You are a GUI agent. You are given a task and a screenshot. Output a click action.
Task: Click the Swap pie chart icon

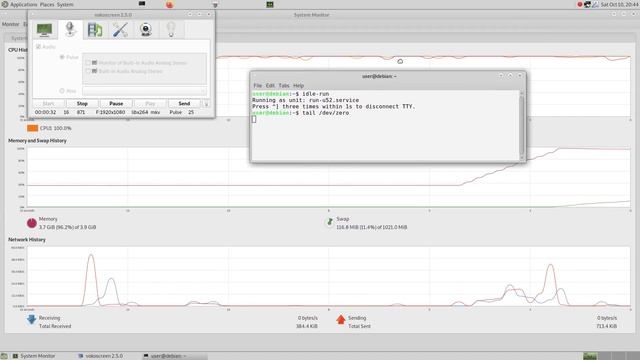[x=329, y=222]
